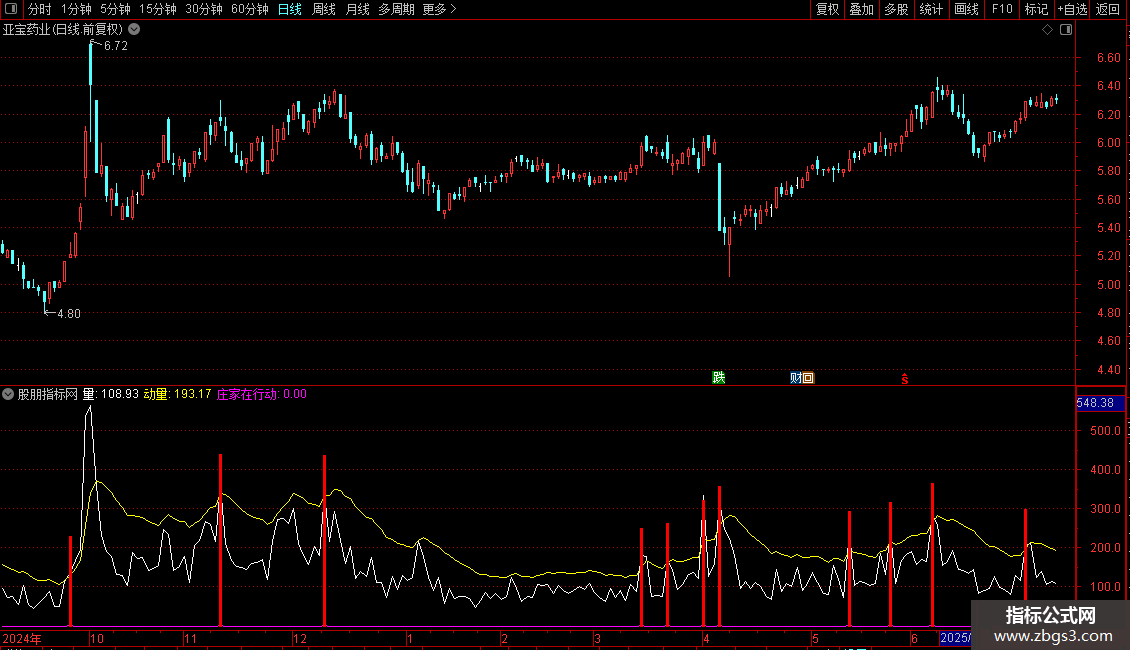Click the 返回 back button
This screenshot has width=1130, height=650.
[x=1108, y=9]
